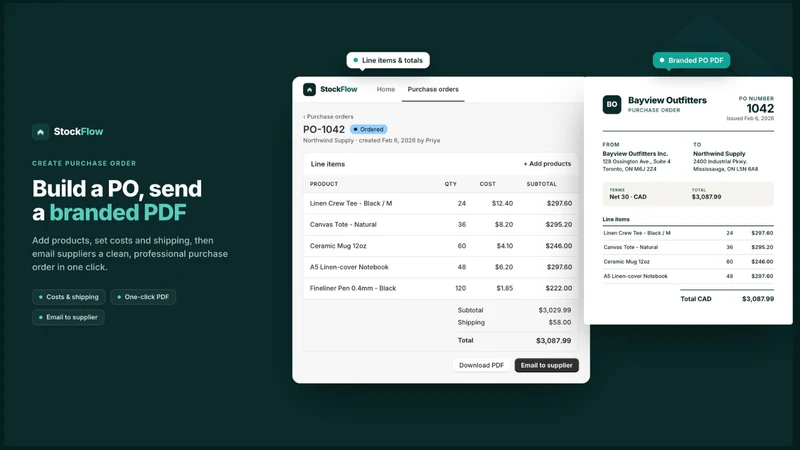Click the Northwind Supply recipient name on the PDF
This screenshot has height=450, width=800.
tap(719, 154)
